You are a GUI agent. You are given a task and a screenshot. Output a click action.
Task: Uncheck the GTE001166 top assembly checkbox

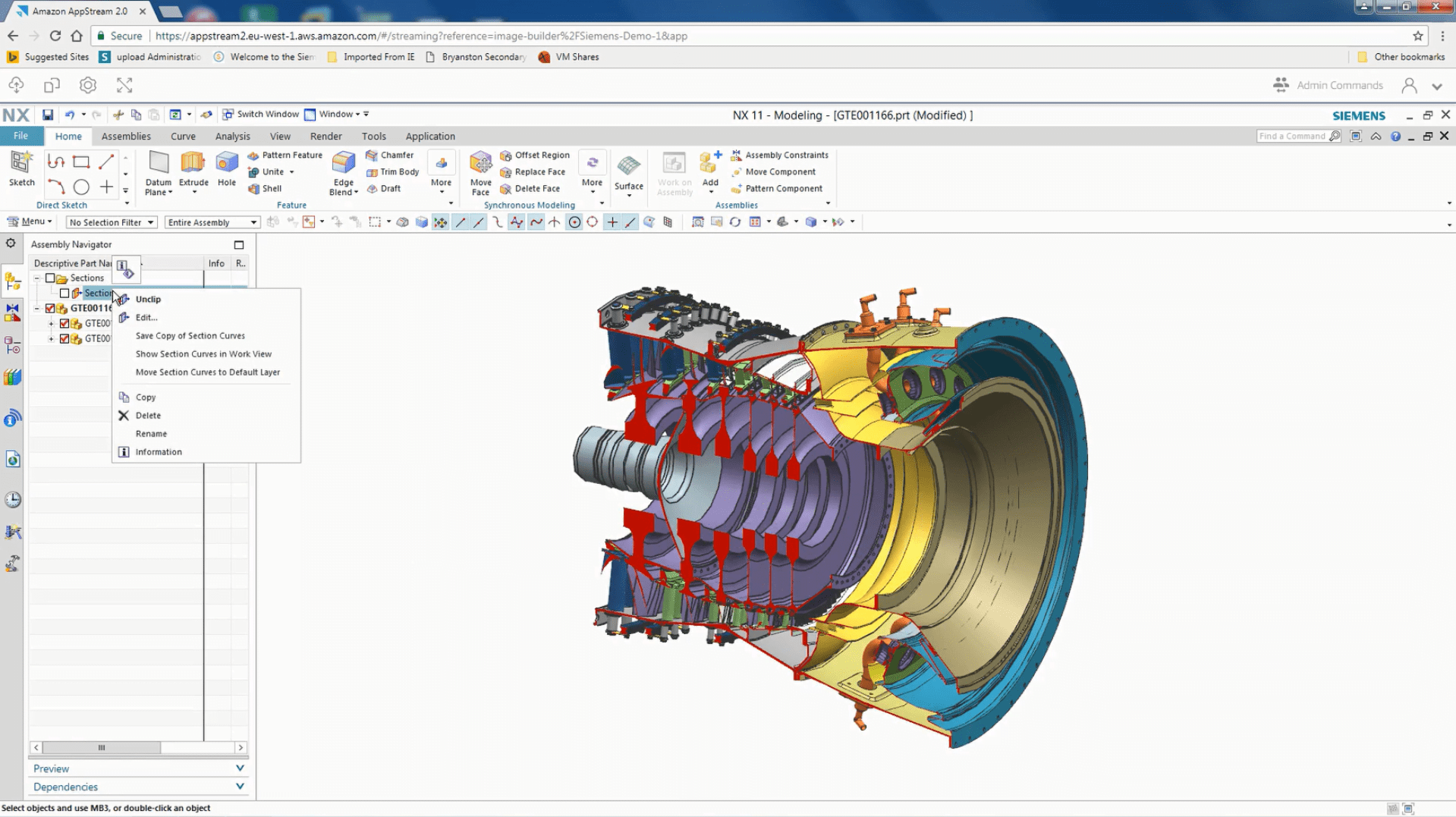[x=50, y=309]
